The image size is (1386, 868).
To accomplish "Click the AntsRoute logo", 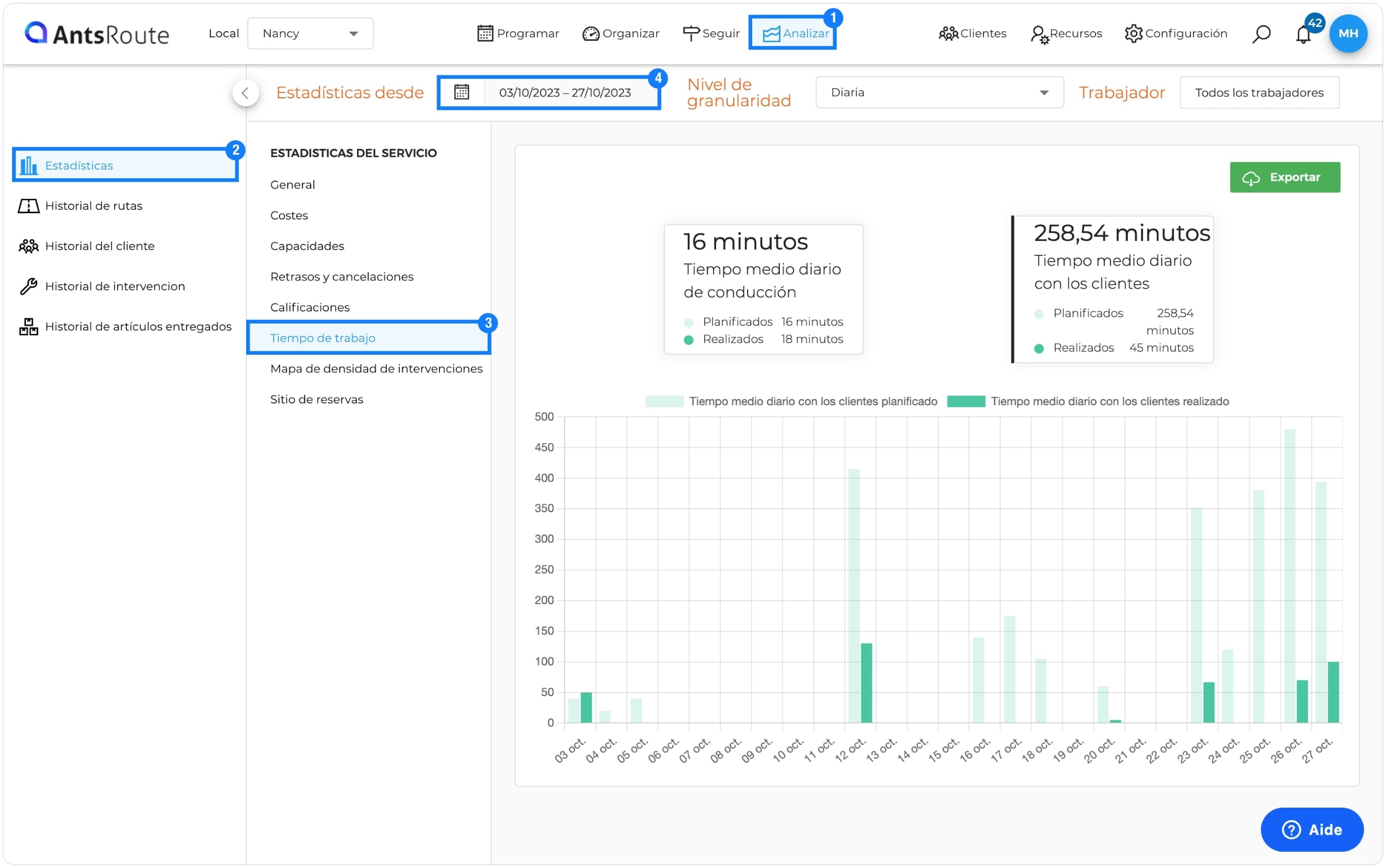I will tap(97, 33).
